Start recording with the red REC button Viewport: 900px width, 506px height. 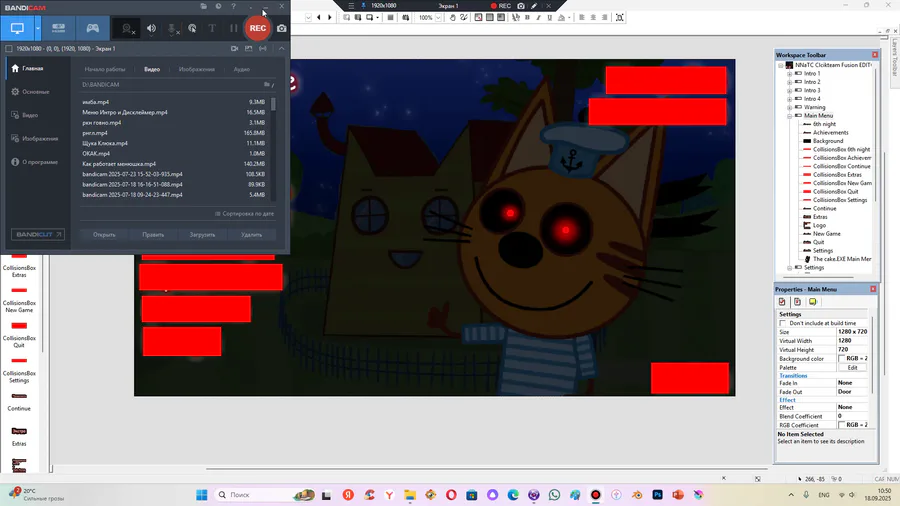pyautogui.click(x=258, y=28)
